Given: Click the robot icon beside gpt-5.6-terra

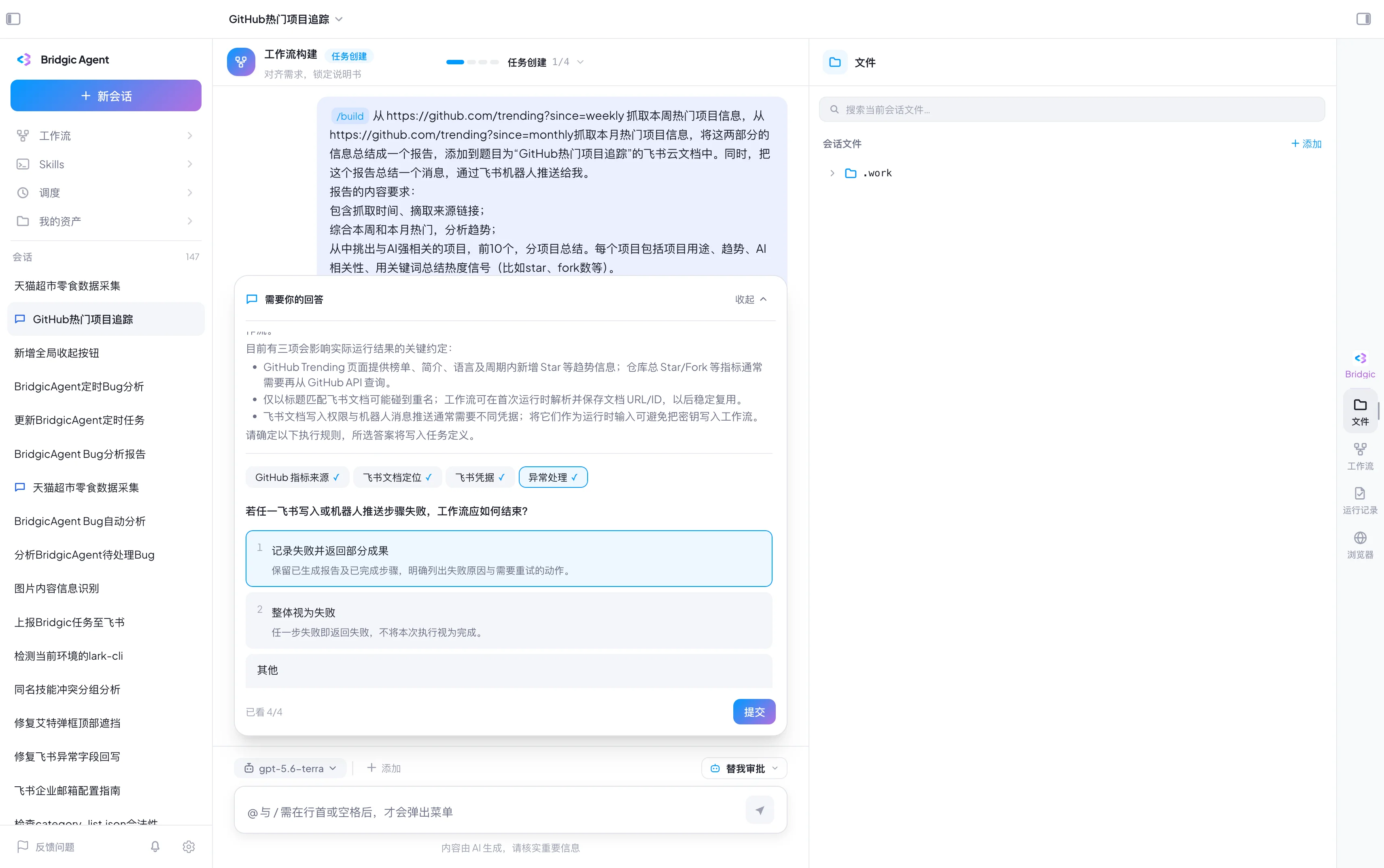Looking at the screenshot, I should click(248, 768).
